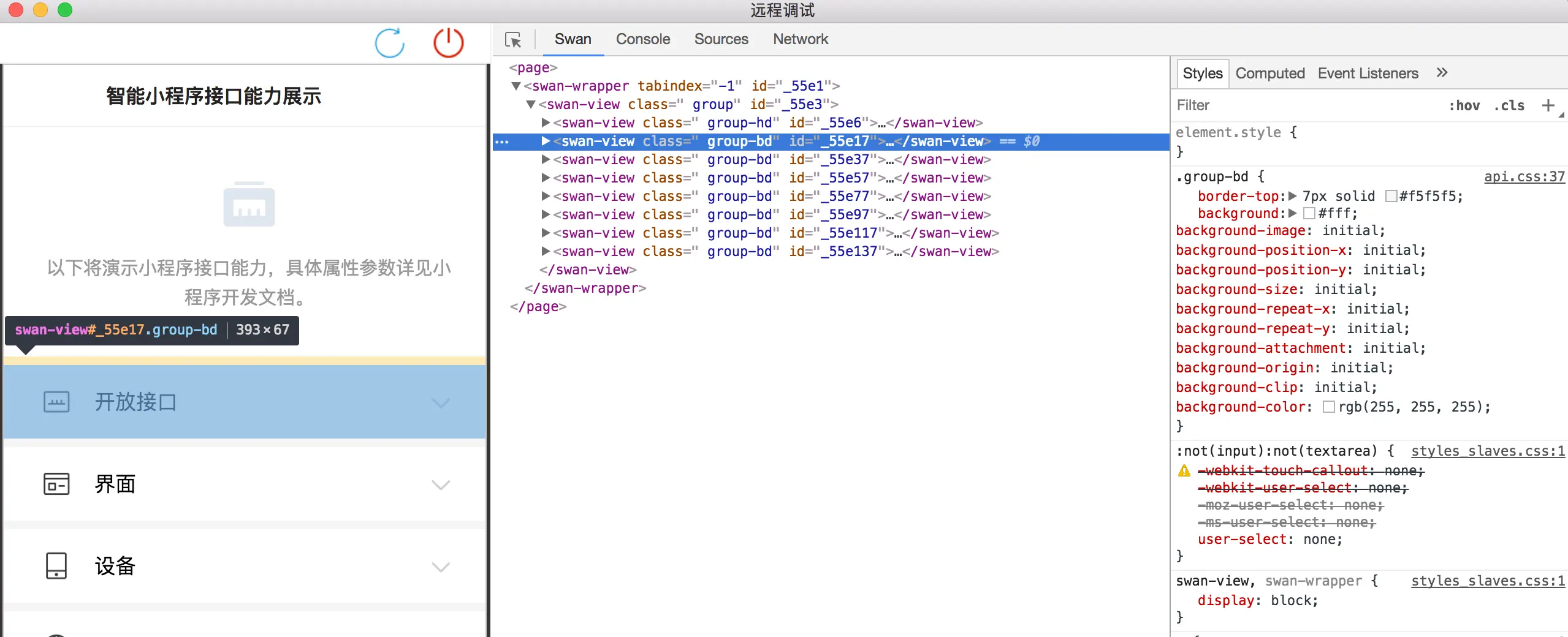
Task: Expand background shorthand triangle
Action: [x=1293, y=213]
